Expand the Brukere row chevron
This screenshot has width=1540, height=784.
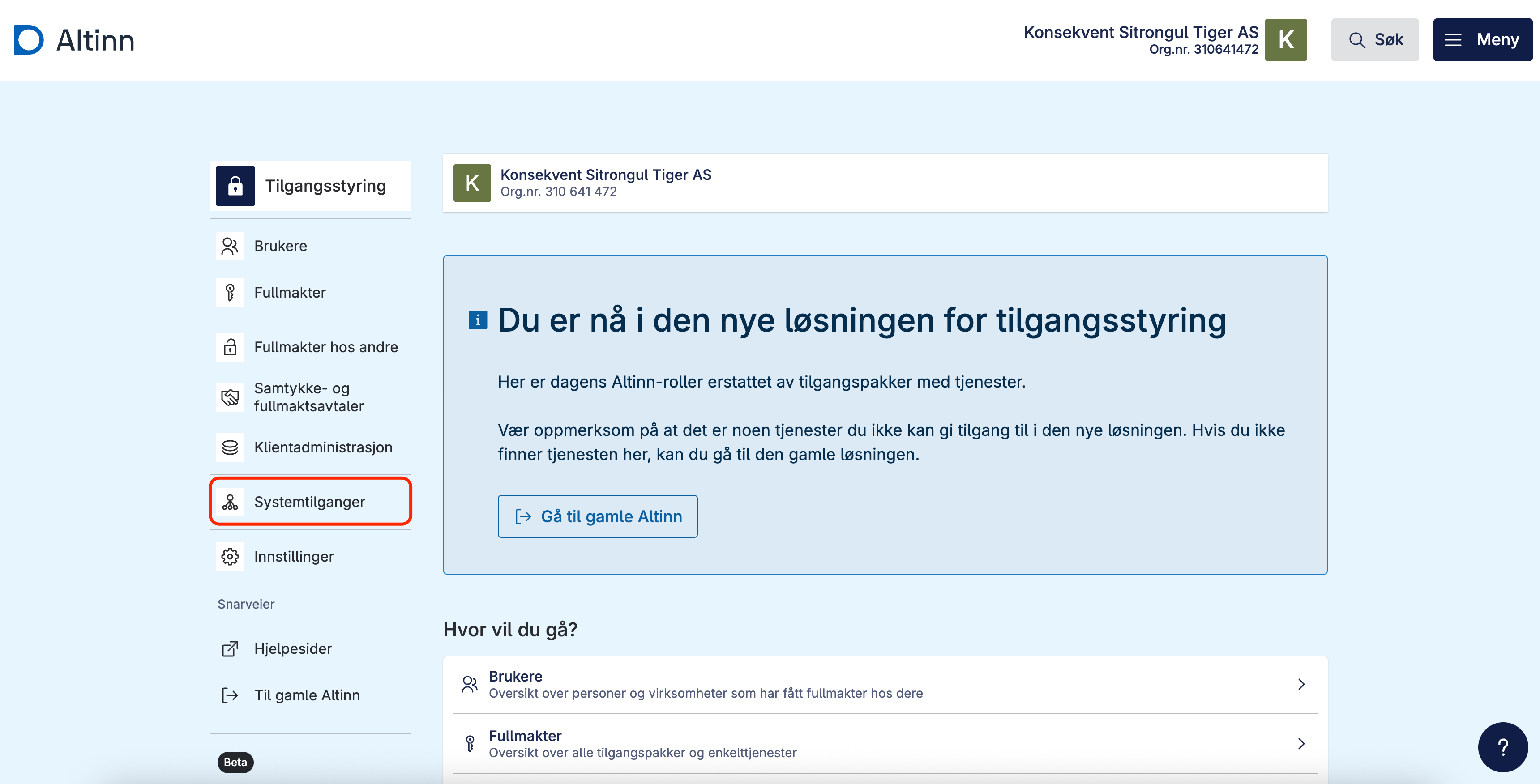click(x=1301, y=684)
